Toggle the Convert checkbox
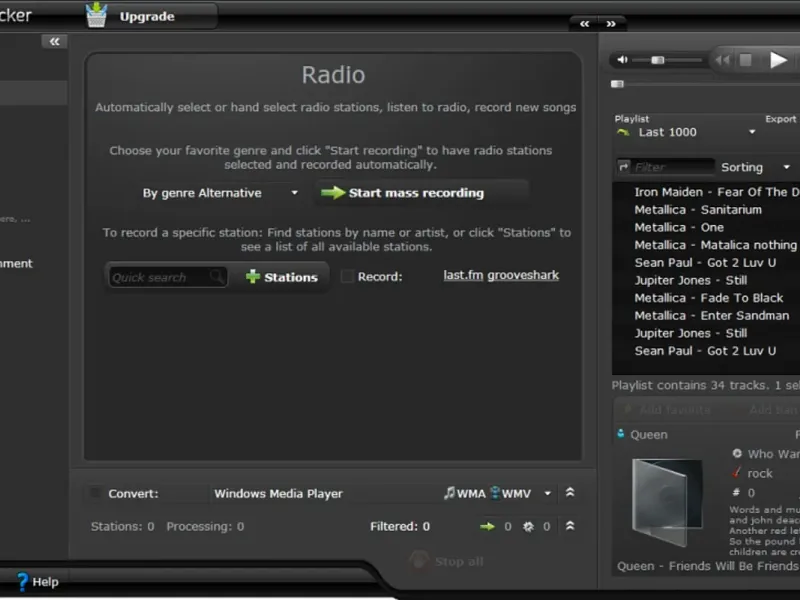This screenshot has width=800, height=600. 96,493
